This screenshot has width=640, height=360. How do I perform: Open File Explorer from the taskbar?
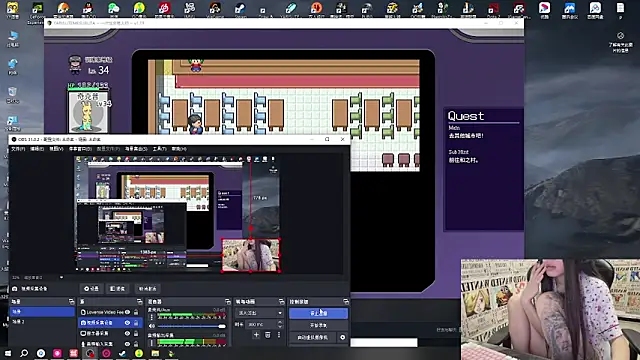tap(155, 353)
